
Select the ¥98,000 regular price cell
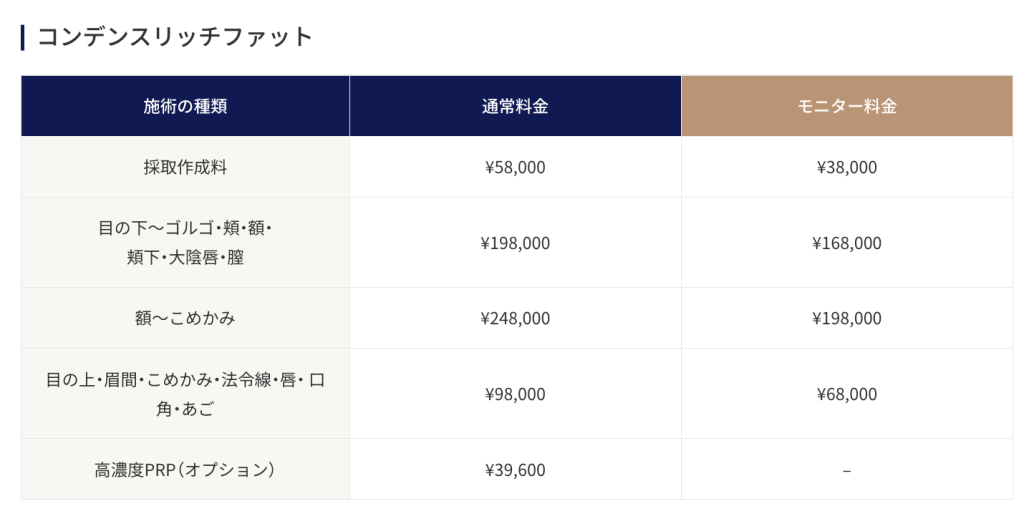point(515,394)
